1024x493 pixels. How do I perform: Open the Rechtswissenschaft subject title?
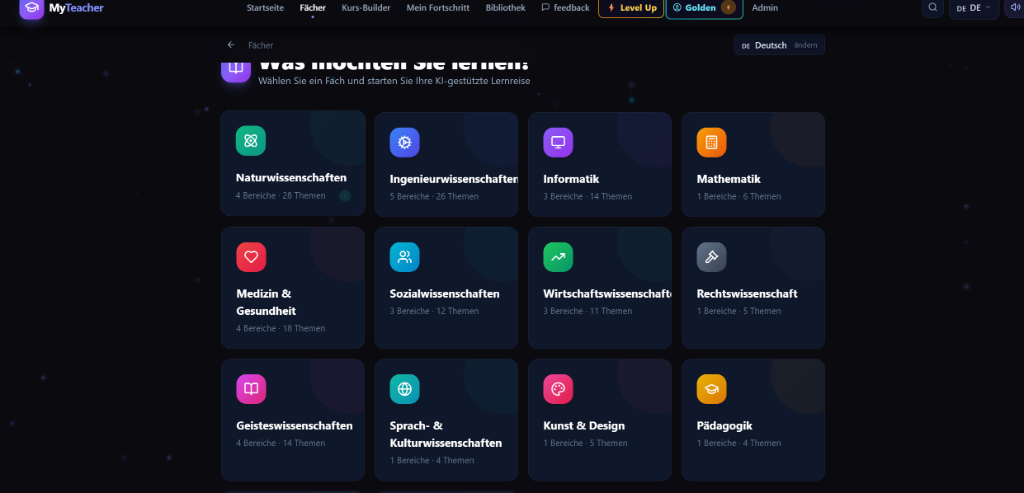747,294
